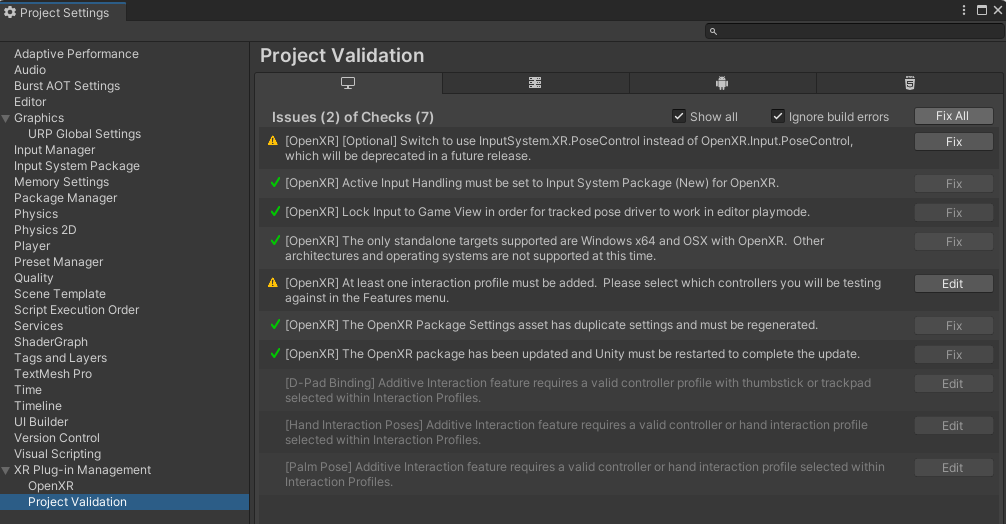Select Preset Manager
The height and width of the screenshot is (524, 1006).
58,262
